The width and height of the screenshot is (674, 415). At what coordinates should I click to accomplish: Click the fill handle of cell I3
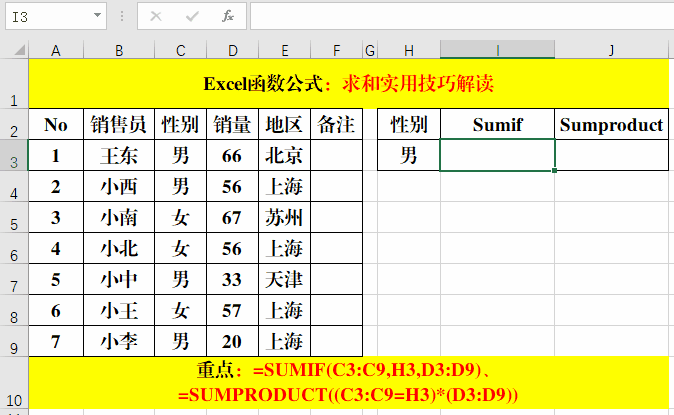(x=555, y=171)
